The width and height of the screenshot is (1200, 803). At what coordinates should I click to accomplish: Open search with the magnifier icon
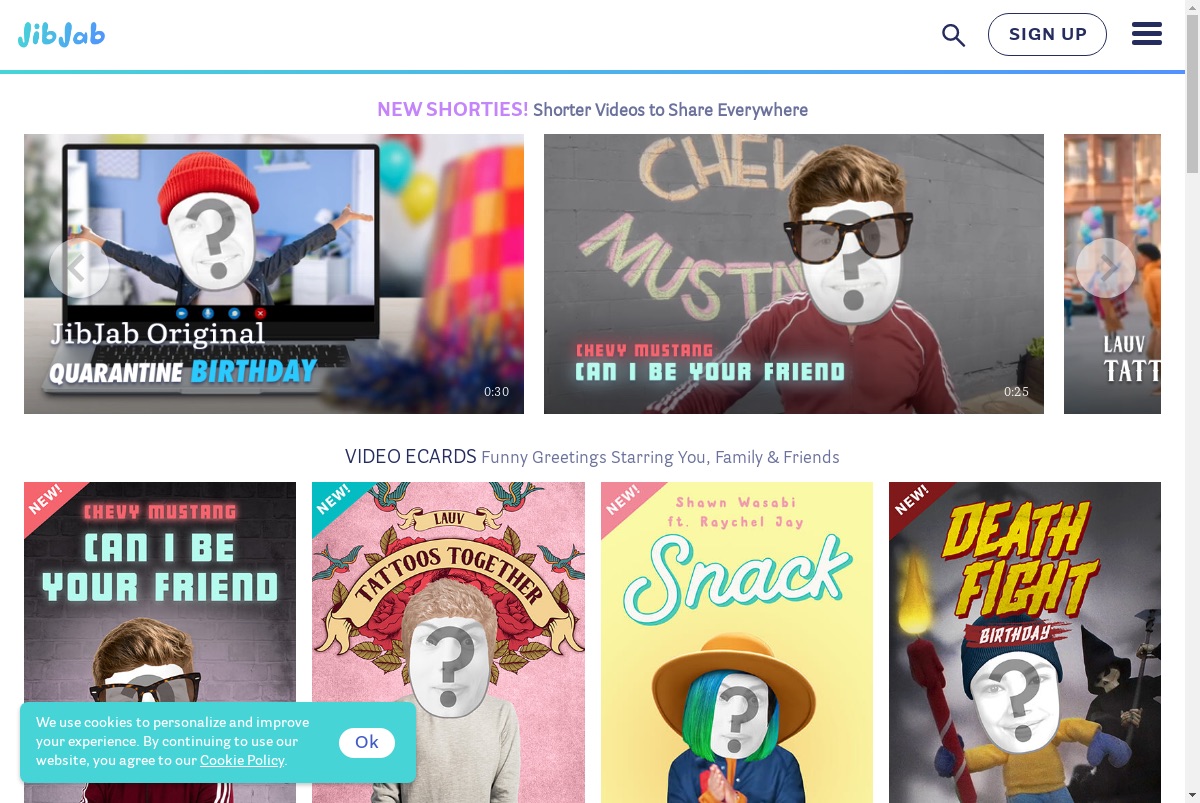click(953, 35)
